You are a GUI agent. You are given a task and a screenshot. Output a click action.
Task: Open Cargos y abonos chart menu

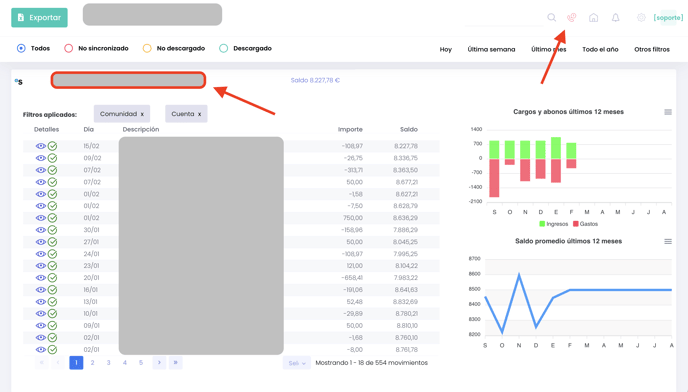(x=668, y=112)
